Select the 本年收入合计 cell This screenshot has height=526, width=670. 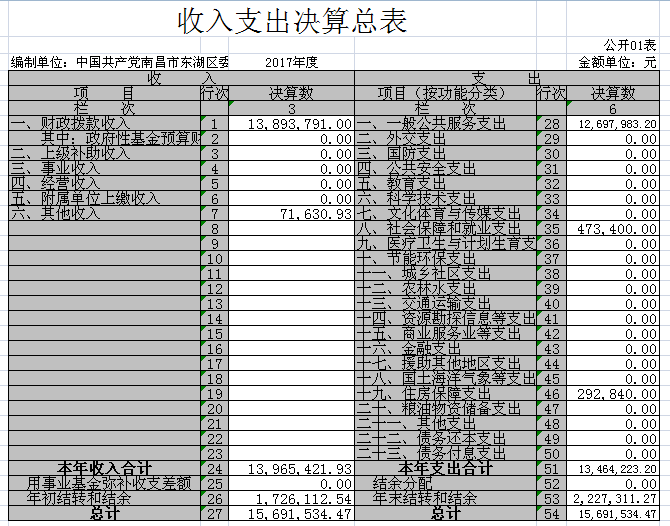click(x=104, y=468)
